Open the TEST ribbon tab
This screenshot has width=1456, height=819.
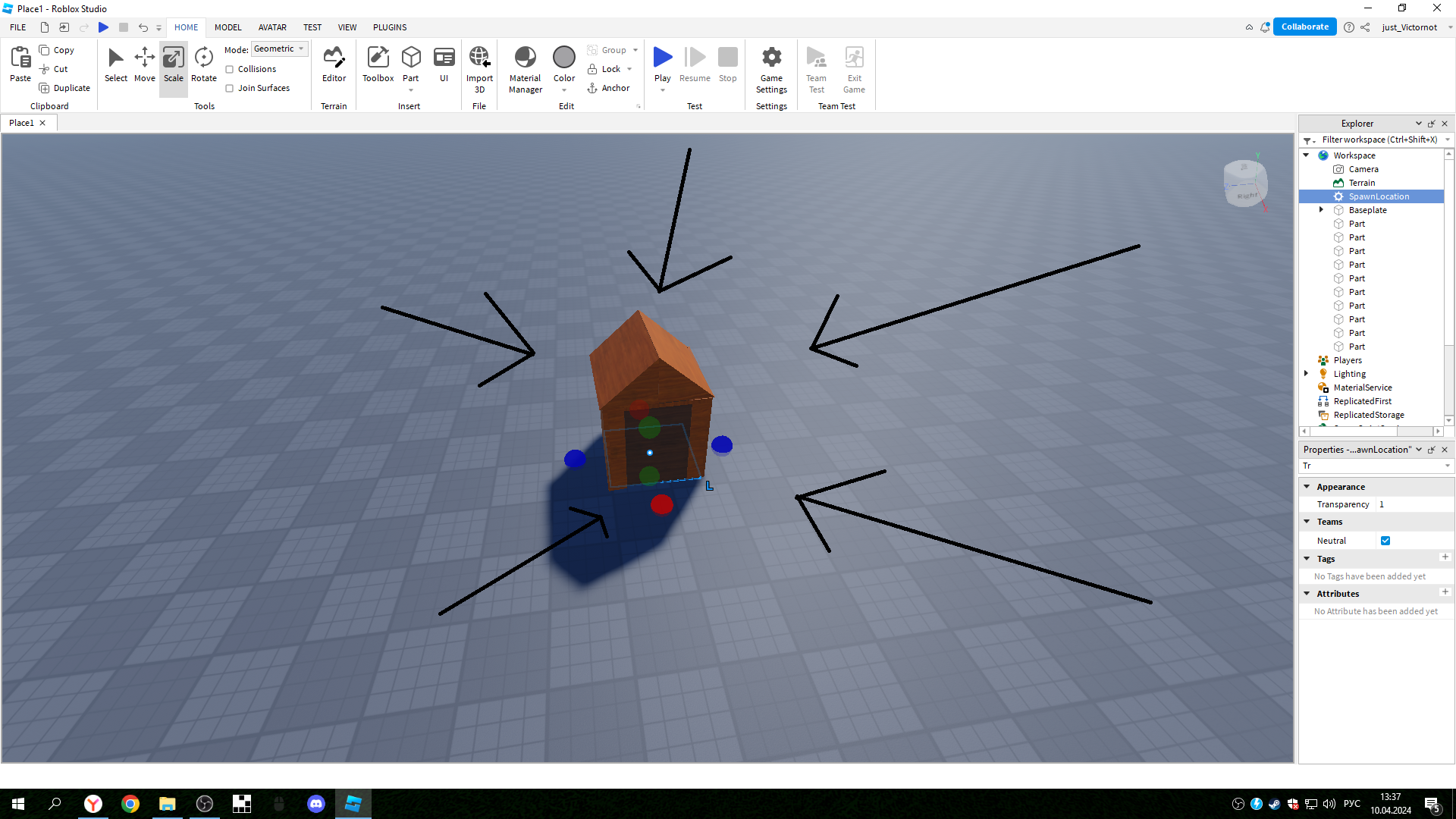tap(312, 27)
